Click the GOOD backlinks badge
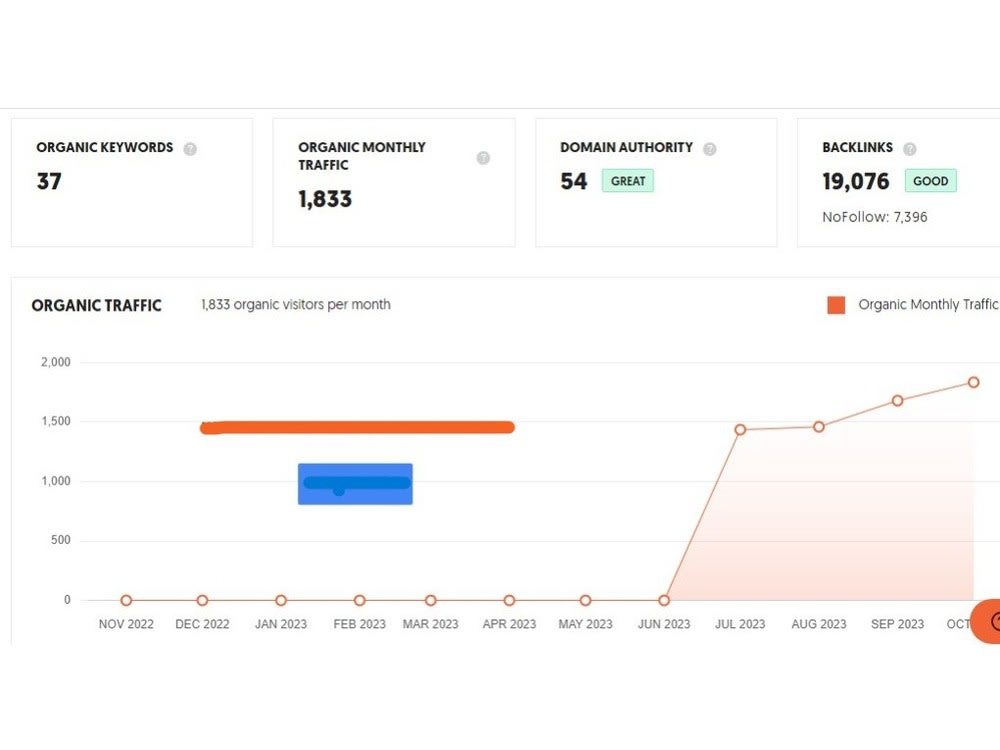The height and width of the screenshot is (750, 1000). click(930, 181)
